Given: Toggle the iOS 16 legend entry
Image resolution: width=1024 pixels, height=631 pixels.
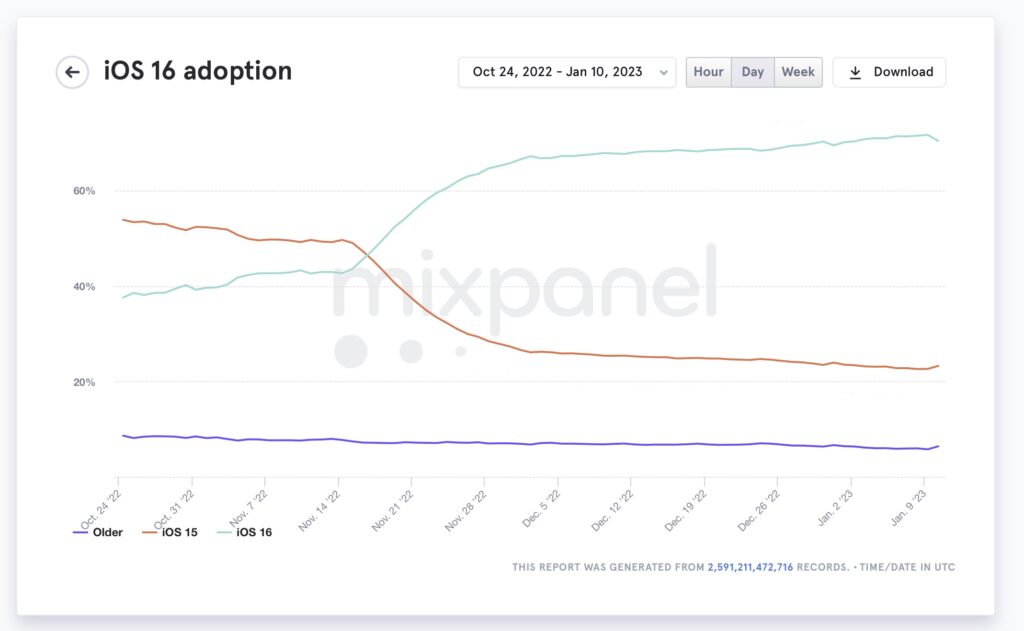Looking at the screenshot, I should click(x=244, y=532).
